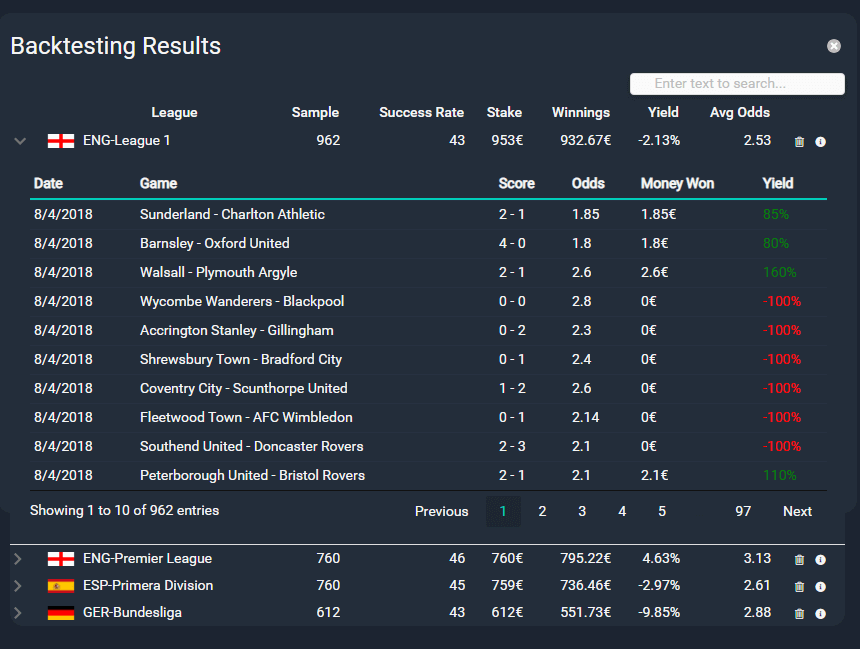The image size is (860, 649).
Task: Delete the ENG-League 1 backtest
Action: click(x=799, y=141)
